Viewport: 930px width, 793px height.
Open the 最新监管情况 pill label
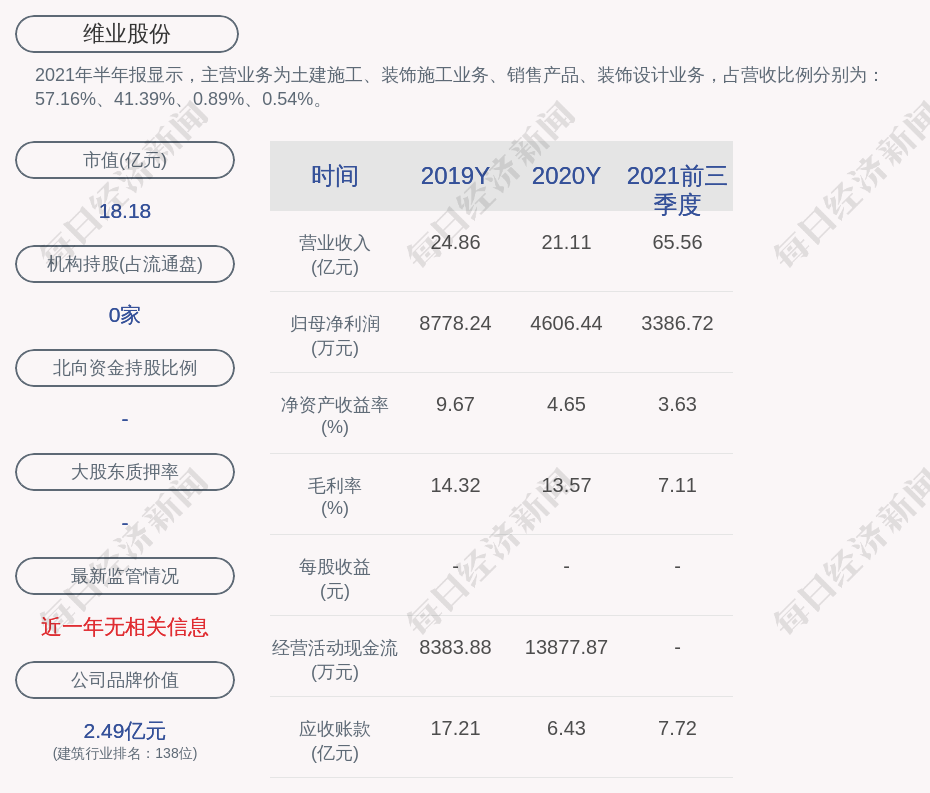tap(125, 576)
